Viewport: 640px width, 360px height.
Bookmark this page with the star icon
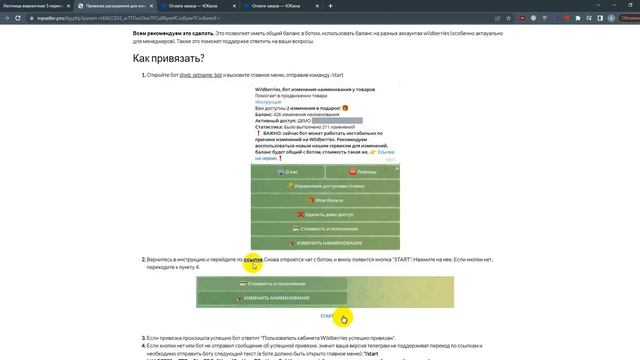[x=509, y=18]
